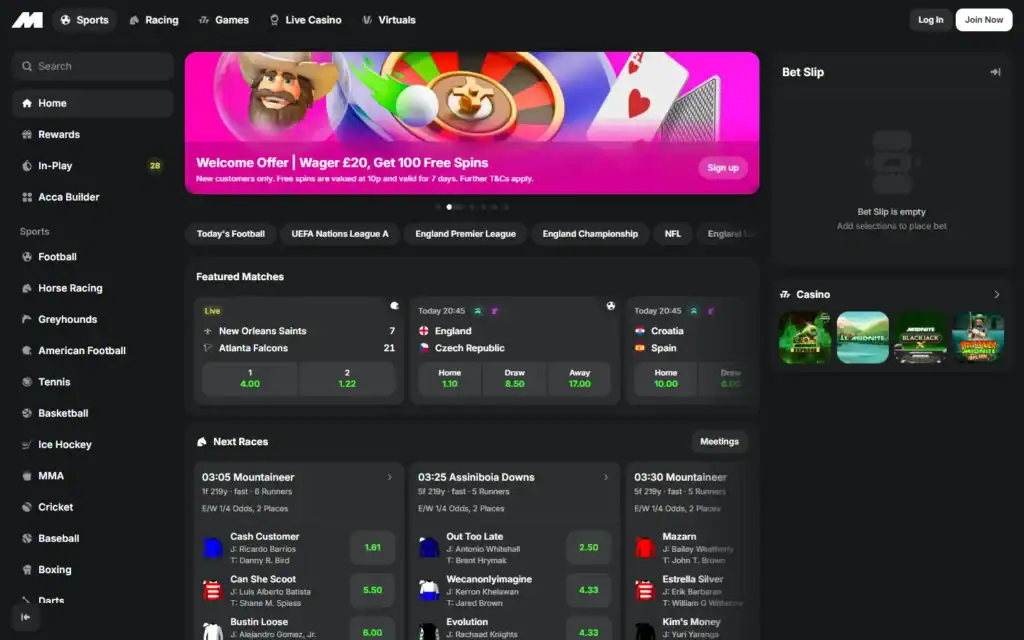Click the M logo in the header

(27, 20)
